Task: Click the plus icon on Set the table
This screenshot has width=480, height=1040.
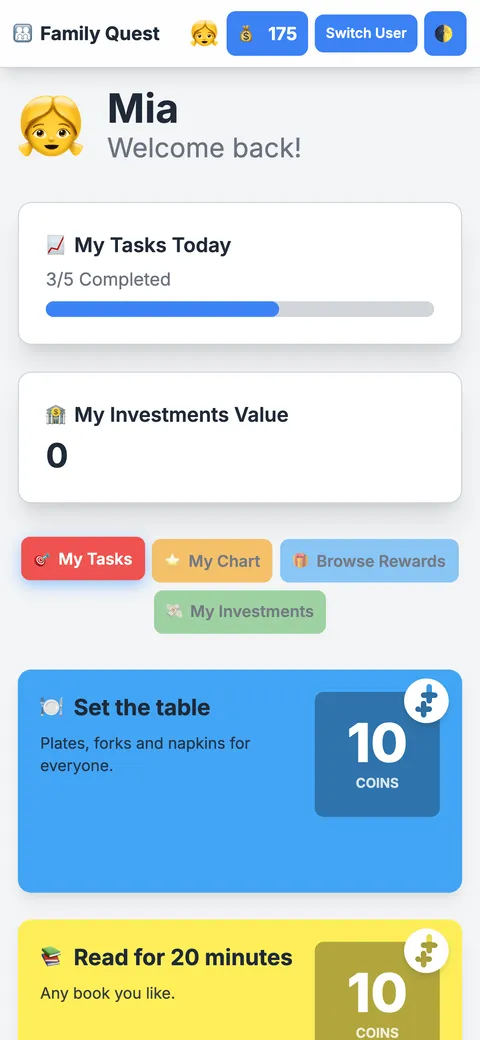Action: point(426,700)
